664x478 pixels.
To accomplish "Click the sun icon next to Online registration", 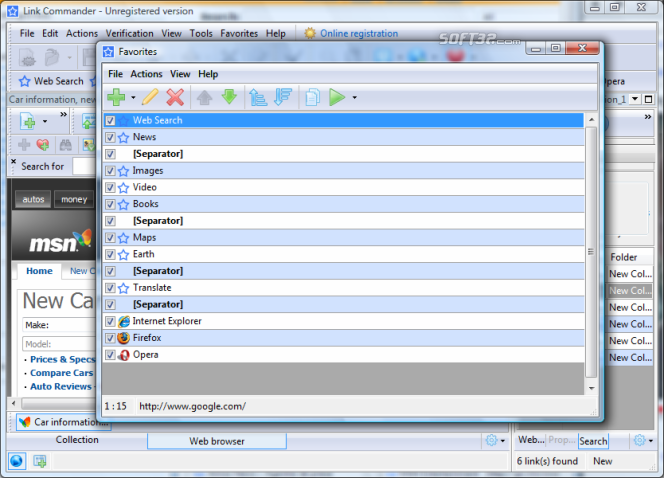I will (310, 33).
